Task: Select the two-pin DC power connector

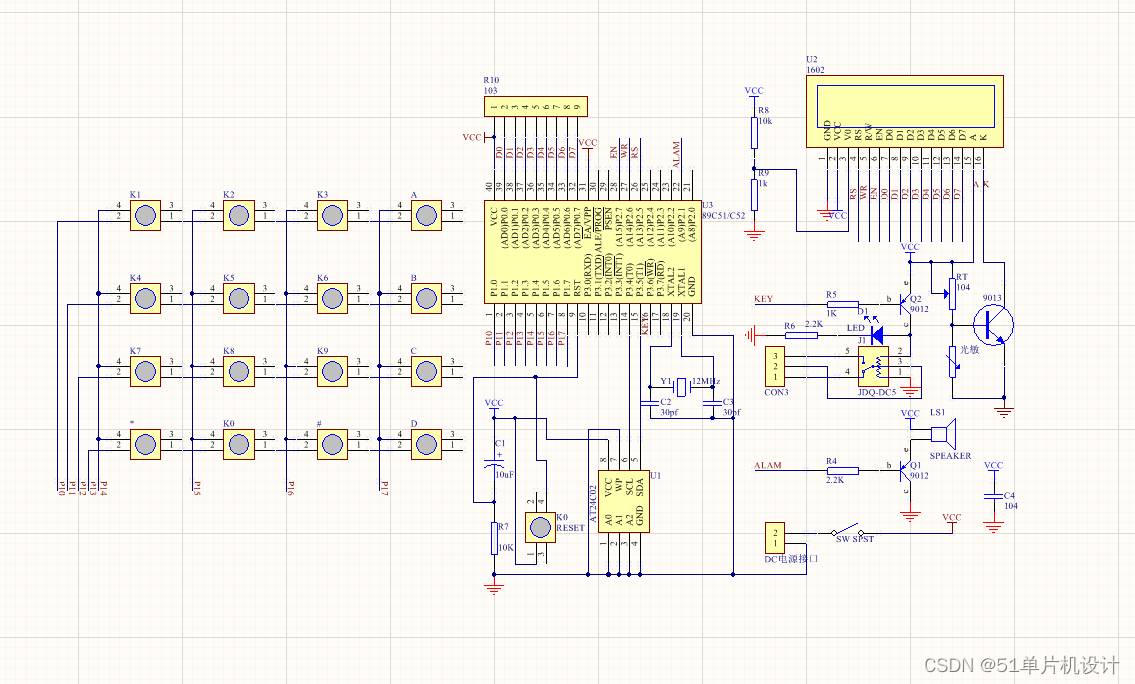Action: 775,538
